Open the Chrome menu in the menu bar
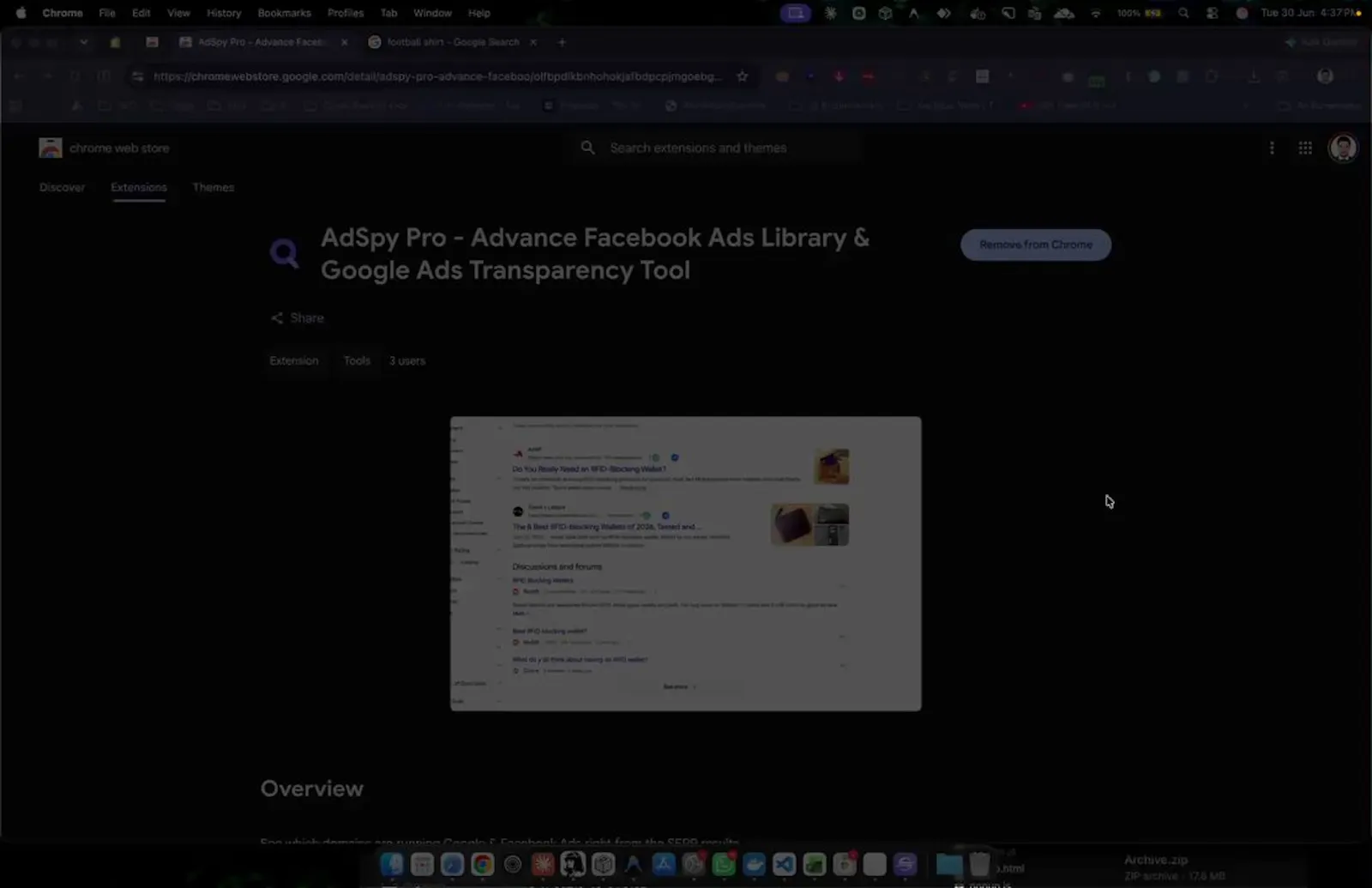Image resolution: width=1372 pixels, height=888 pixels. pos(63,13)
